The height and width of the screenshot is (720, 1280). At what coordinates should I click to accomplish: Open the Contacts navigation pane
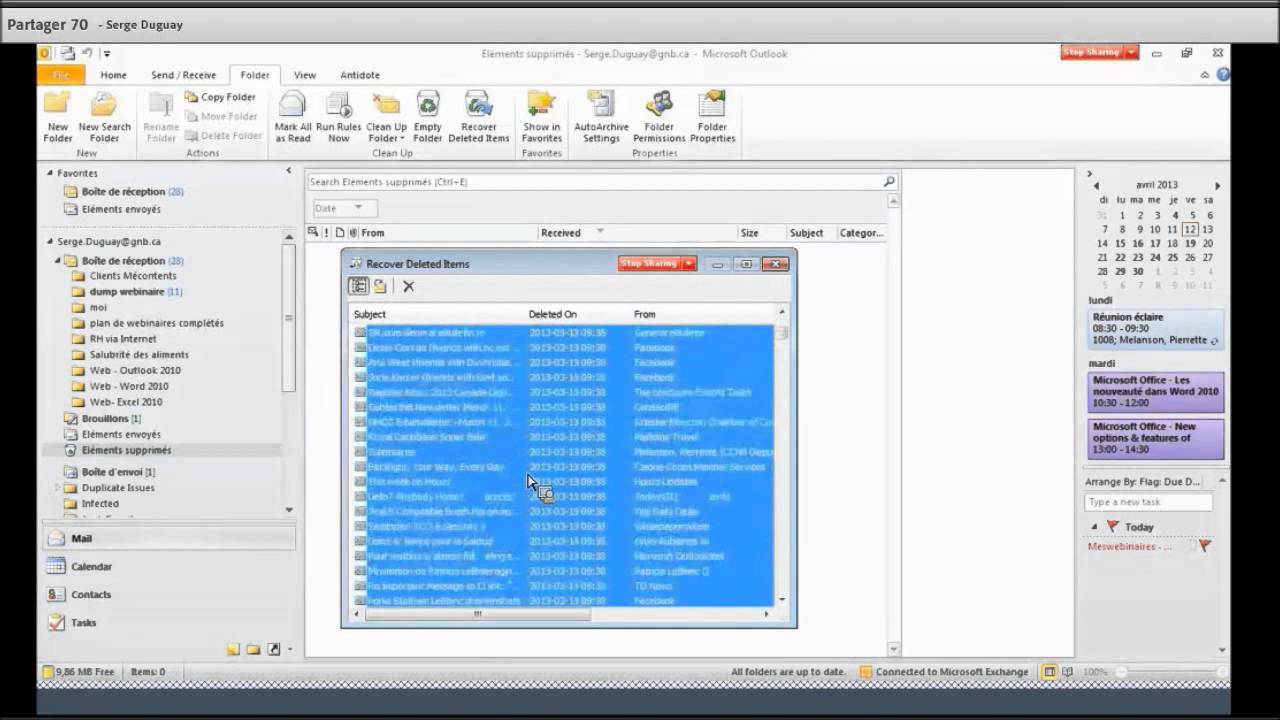168,594
